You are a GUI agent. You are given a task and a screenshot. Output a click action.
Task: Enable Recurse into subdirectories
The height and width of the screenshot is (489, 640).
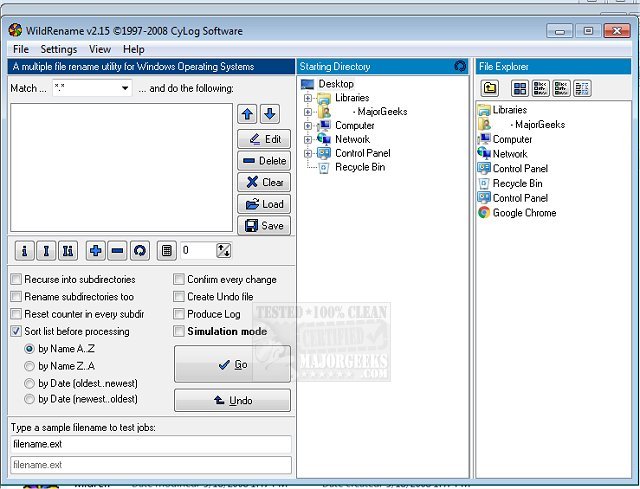click(16, 280)
